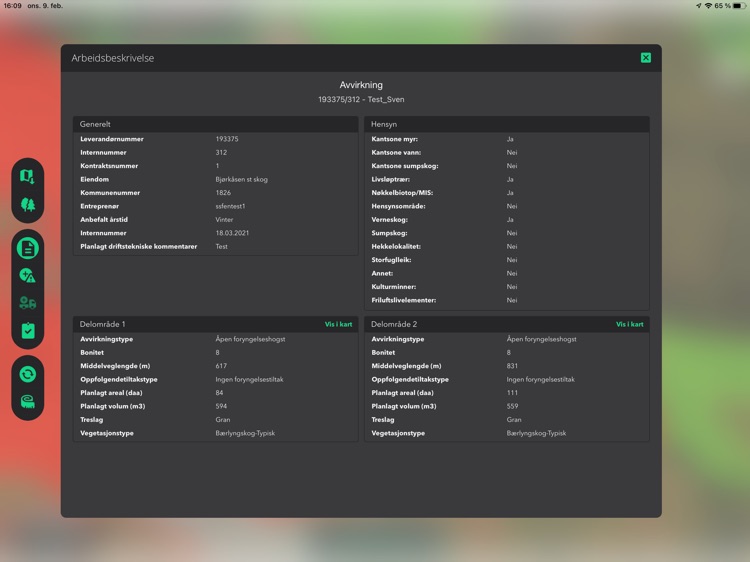Select the forest trees icon
Viewport: 750px width, 562px height.
(x=28, y=205)
